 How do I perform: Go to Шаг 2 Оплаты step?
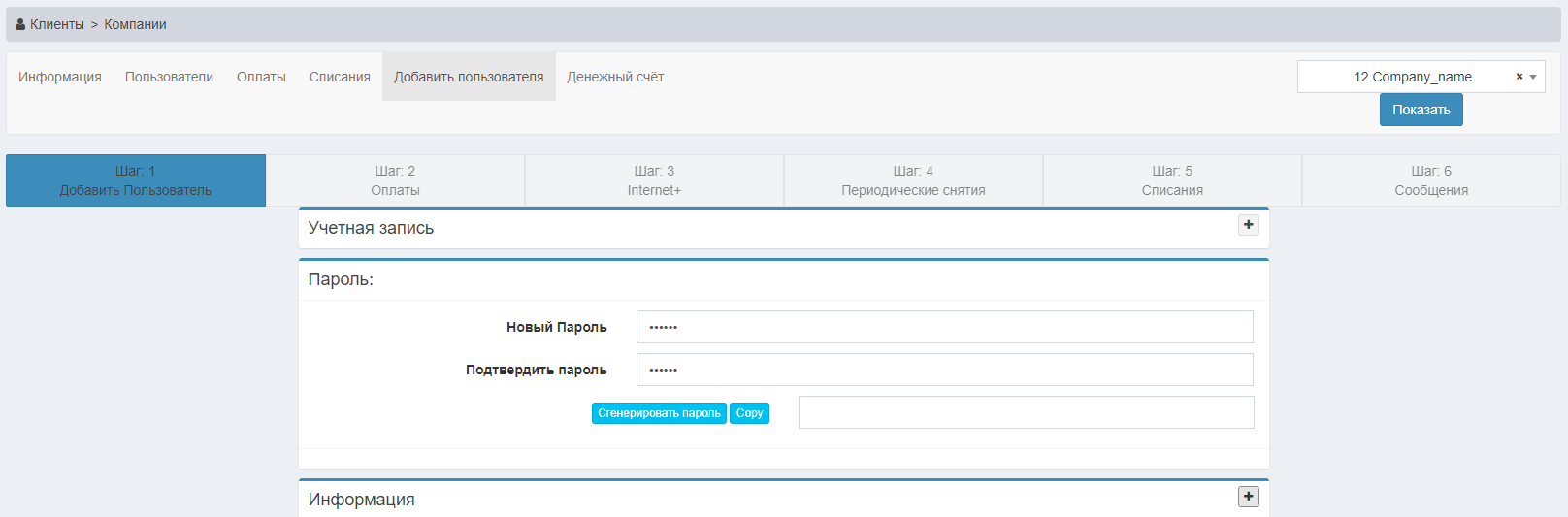(395, 180)
